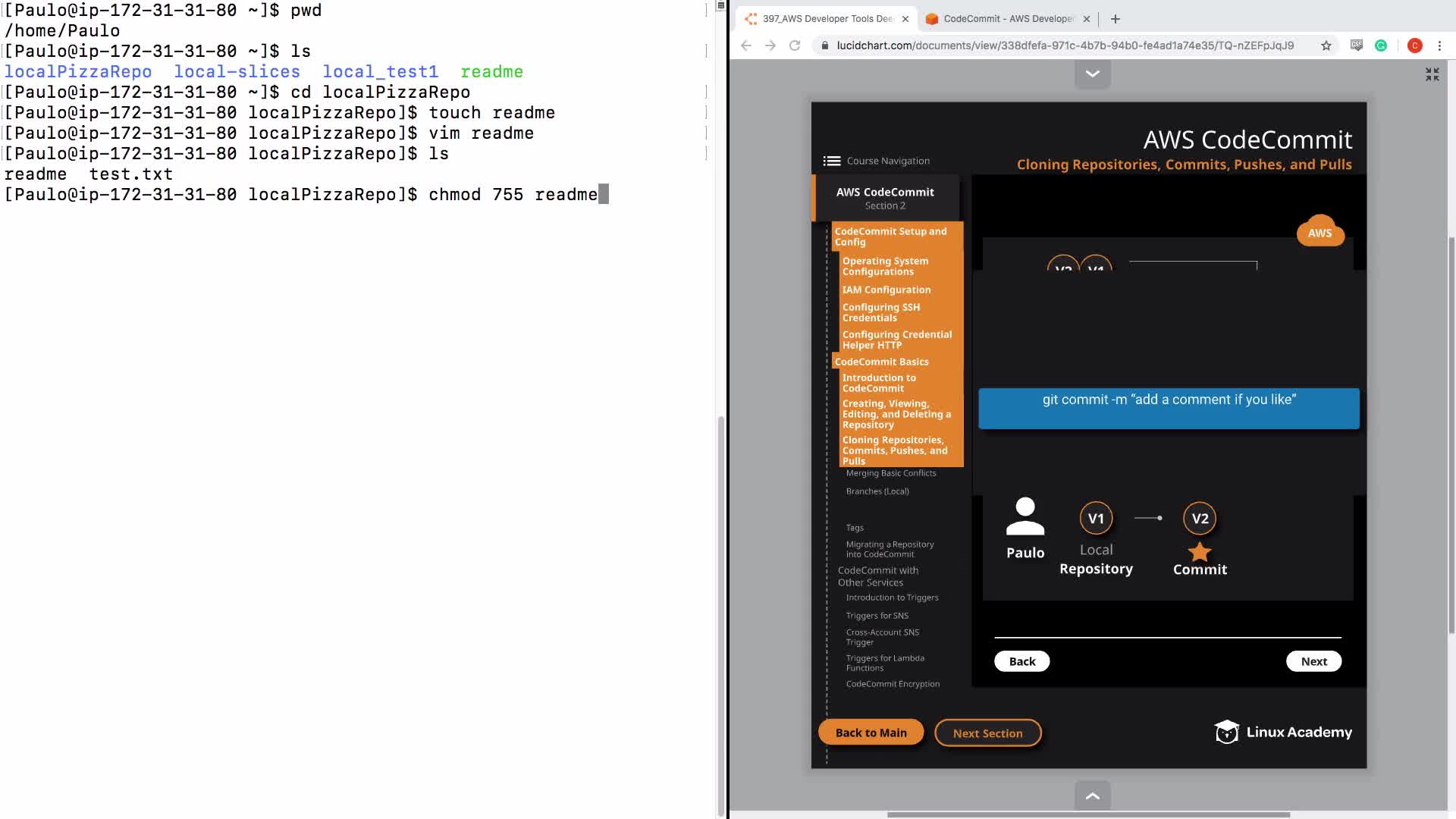Click the Commit star icon
Image resolution: width=1456 pixels, height=819 pixels.
click(1200, 551)
